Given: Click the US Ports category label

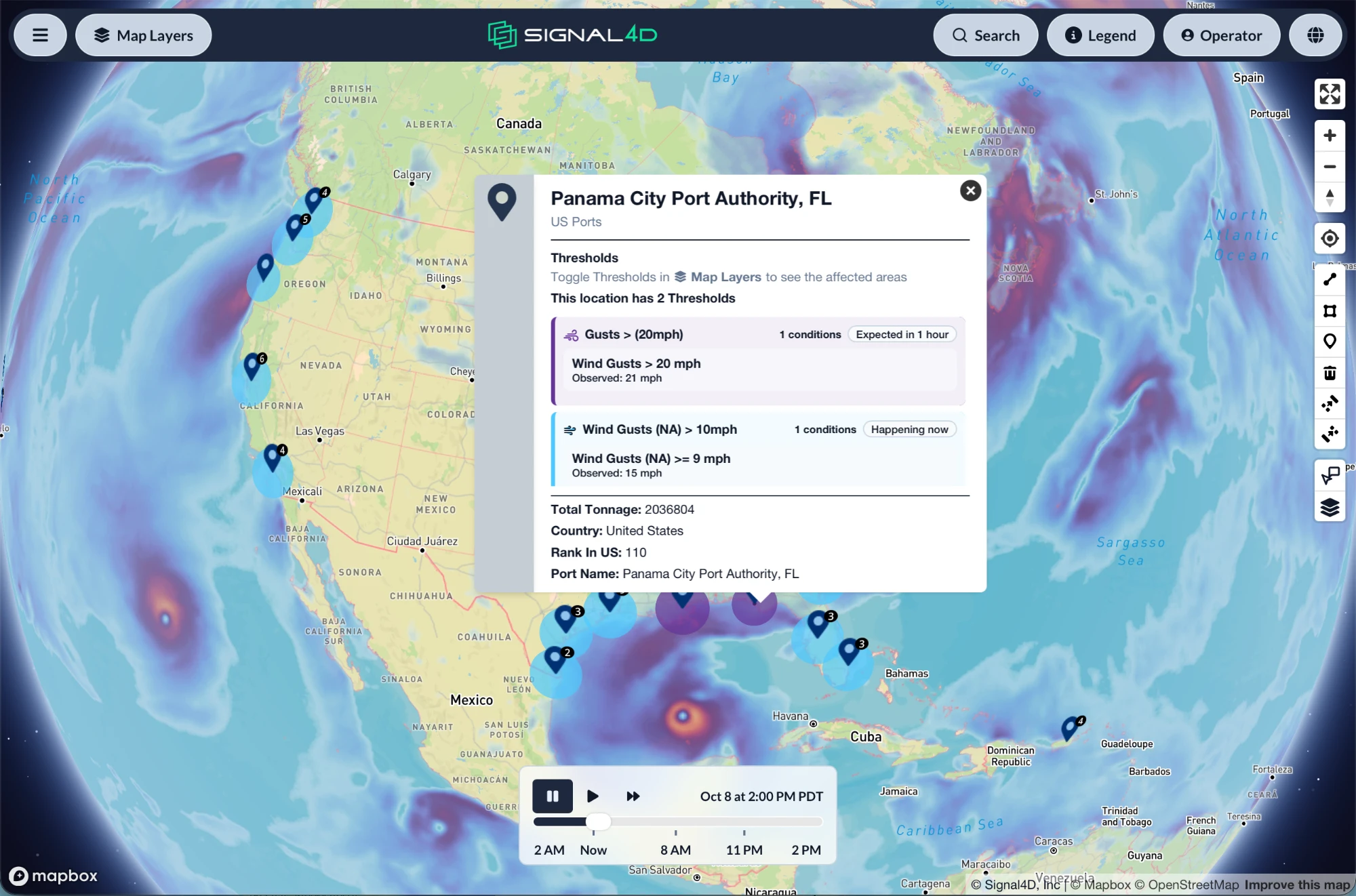Looking at the screenshot, I should (x=576, y=222).
